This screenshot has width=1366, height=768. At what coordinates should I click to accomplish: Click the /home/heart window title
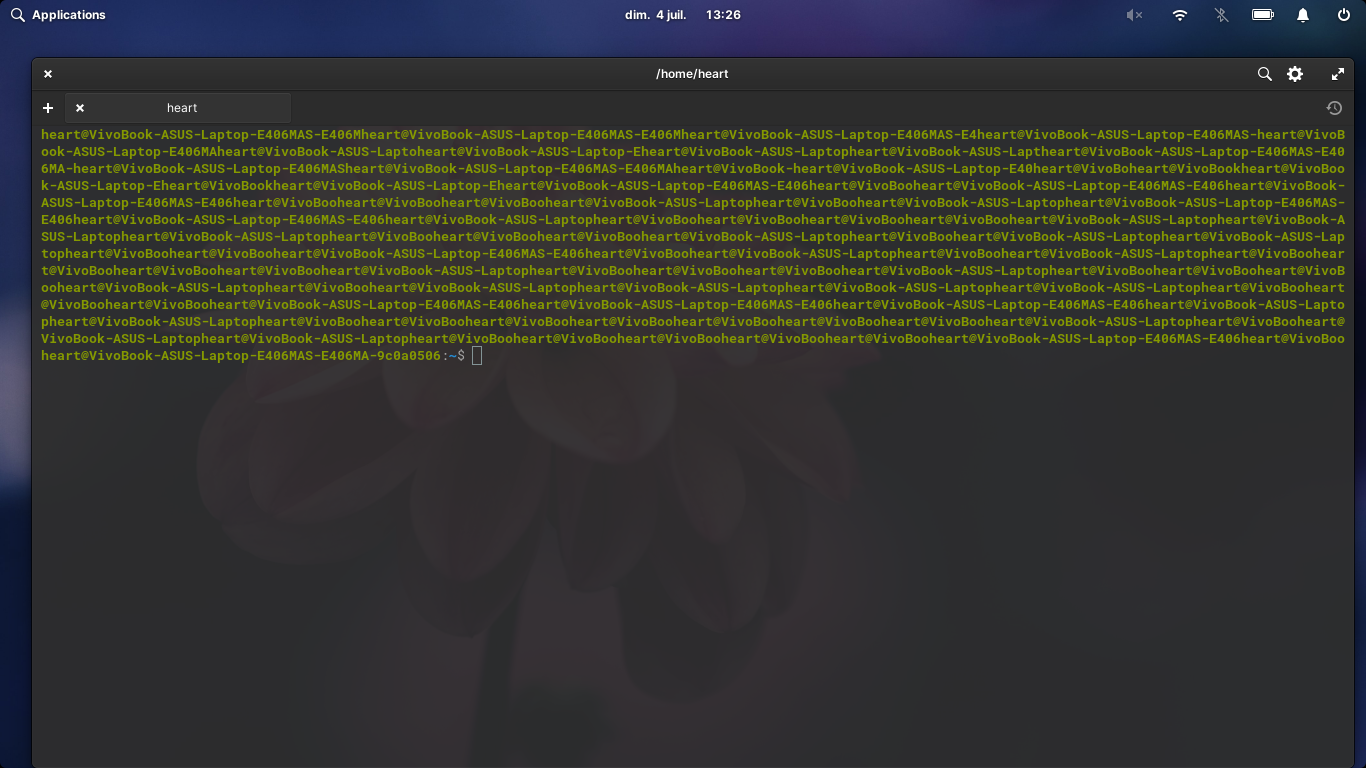(x=692, y=74)
